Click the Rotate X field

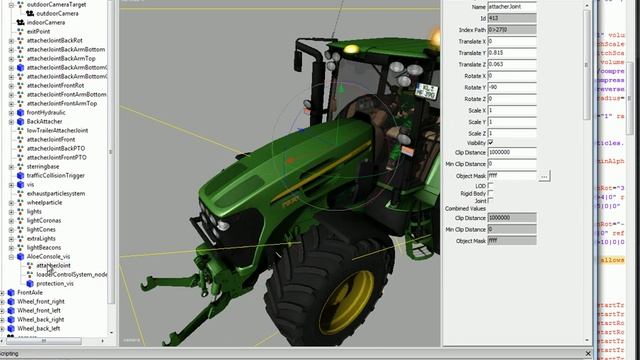(512, 76)
